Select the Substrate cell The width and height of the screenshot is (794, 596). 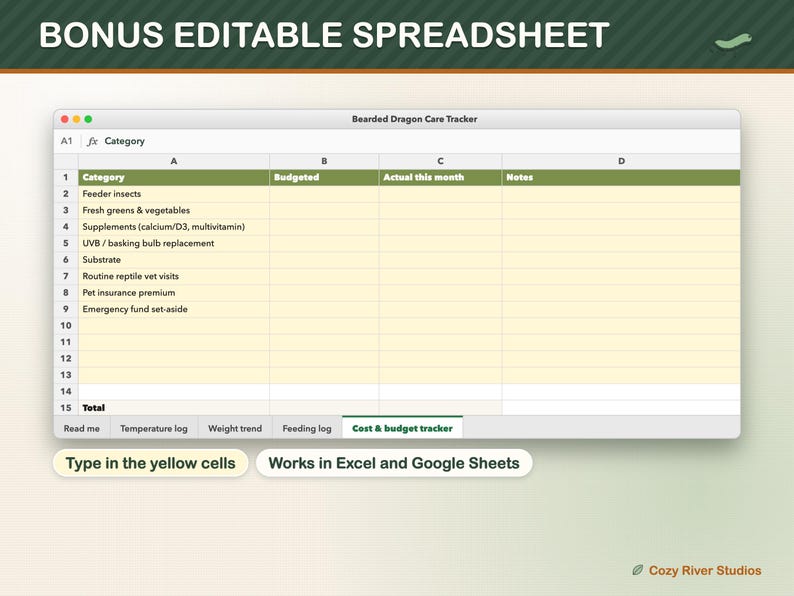pyautogui.click(x=174, y=260)
